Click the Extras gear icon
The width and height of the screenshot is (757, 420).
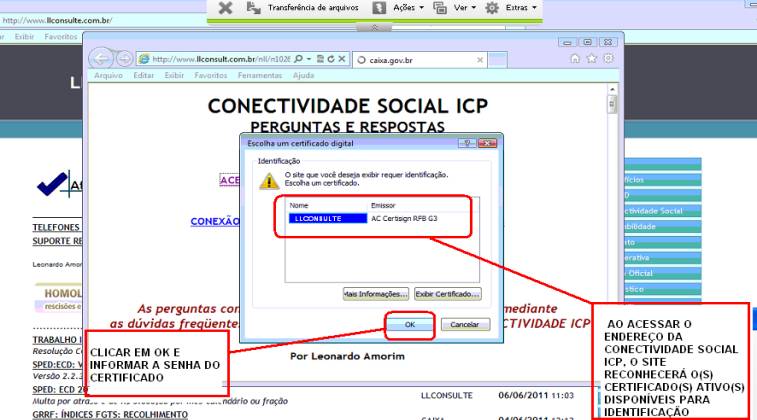[x=491, y=8]
